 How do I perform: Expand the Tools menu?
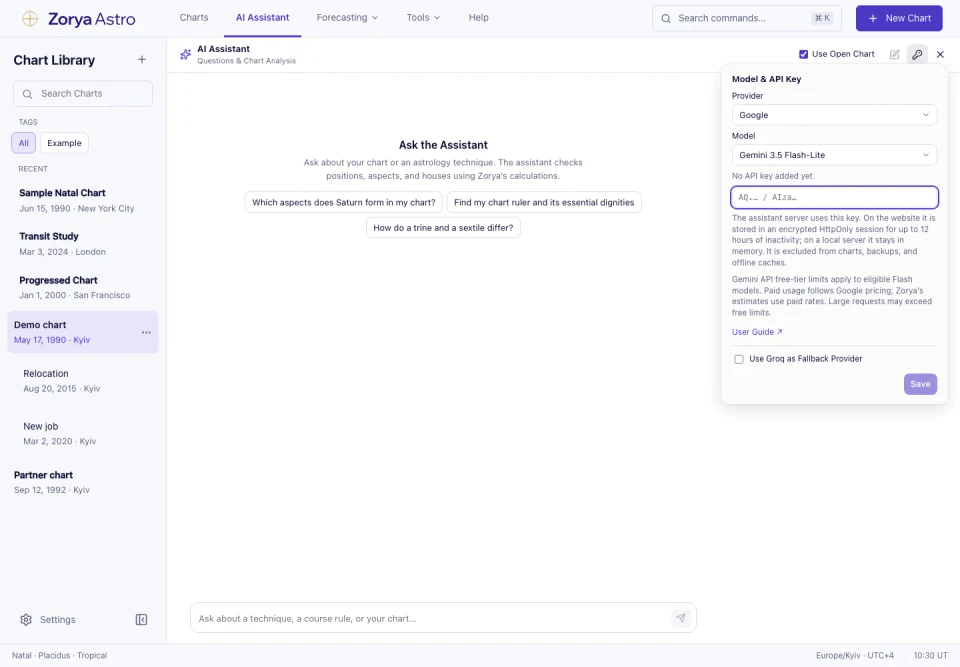(x=423, y=18)
